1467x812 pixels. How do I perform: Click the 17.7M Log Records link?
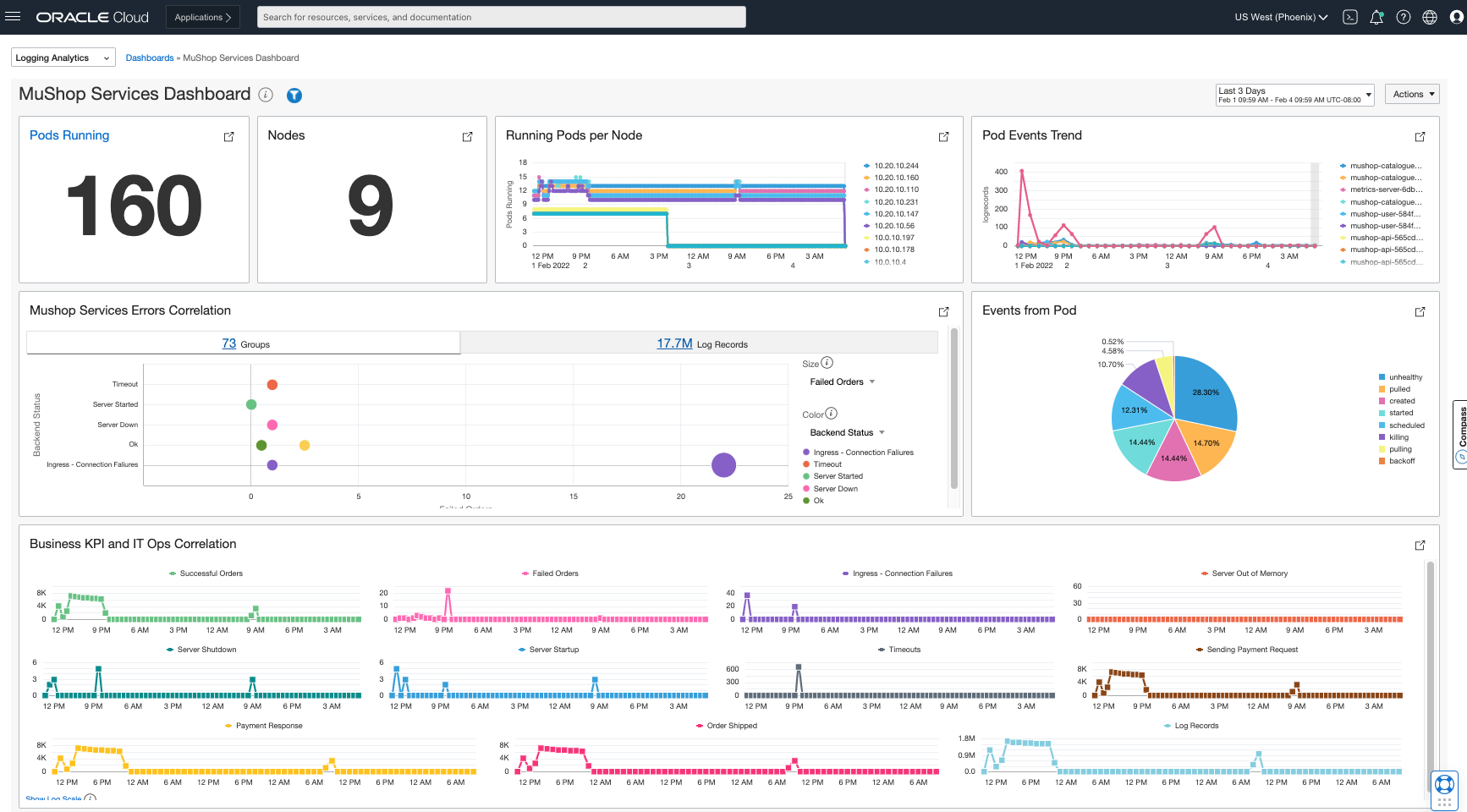674,343
